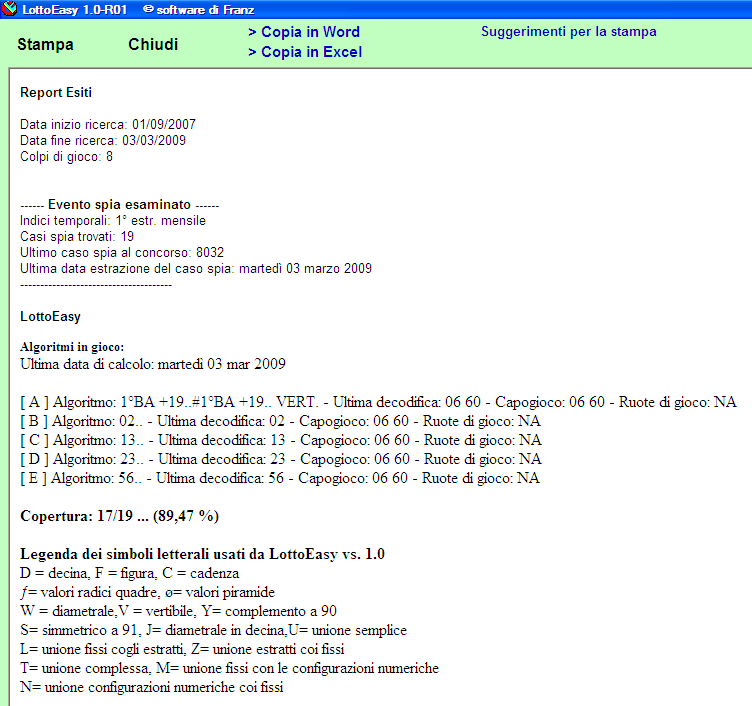Click the Stampa button
752x706 pixels.
pos(46,45)
